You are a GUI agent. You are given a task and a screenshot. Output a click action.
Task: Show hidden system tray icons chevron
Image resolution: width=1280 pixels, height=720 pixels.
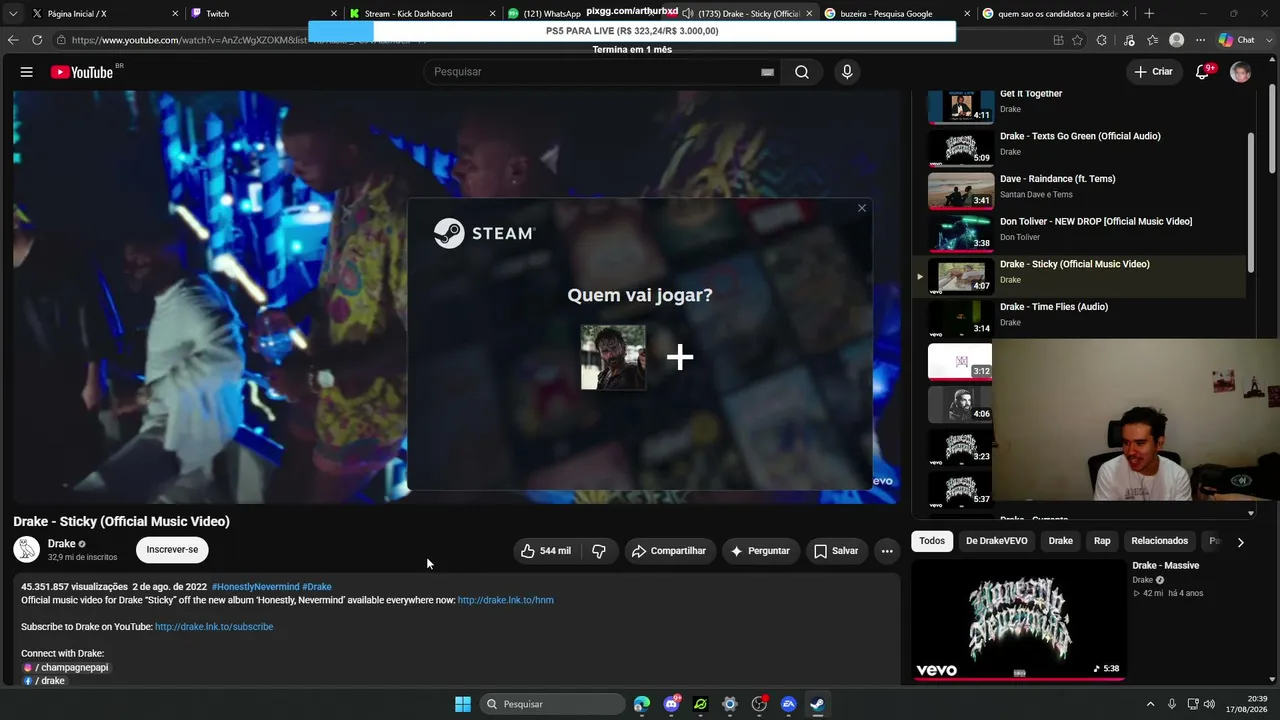(x=1150, y=704)
